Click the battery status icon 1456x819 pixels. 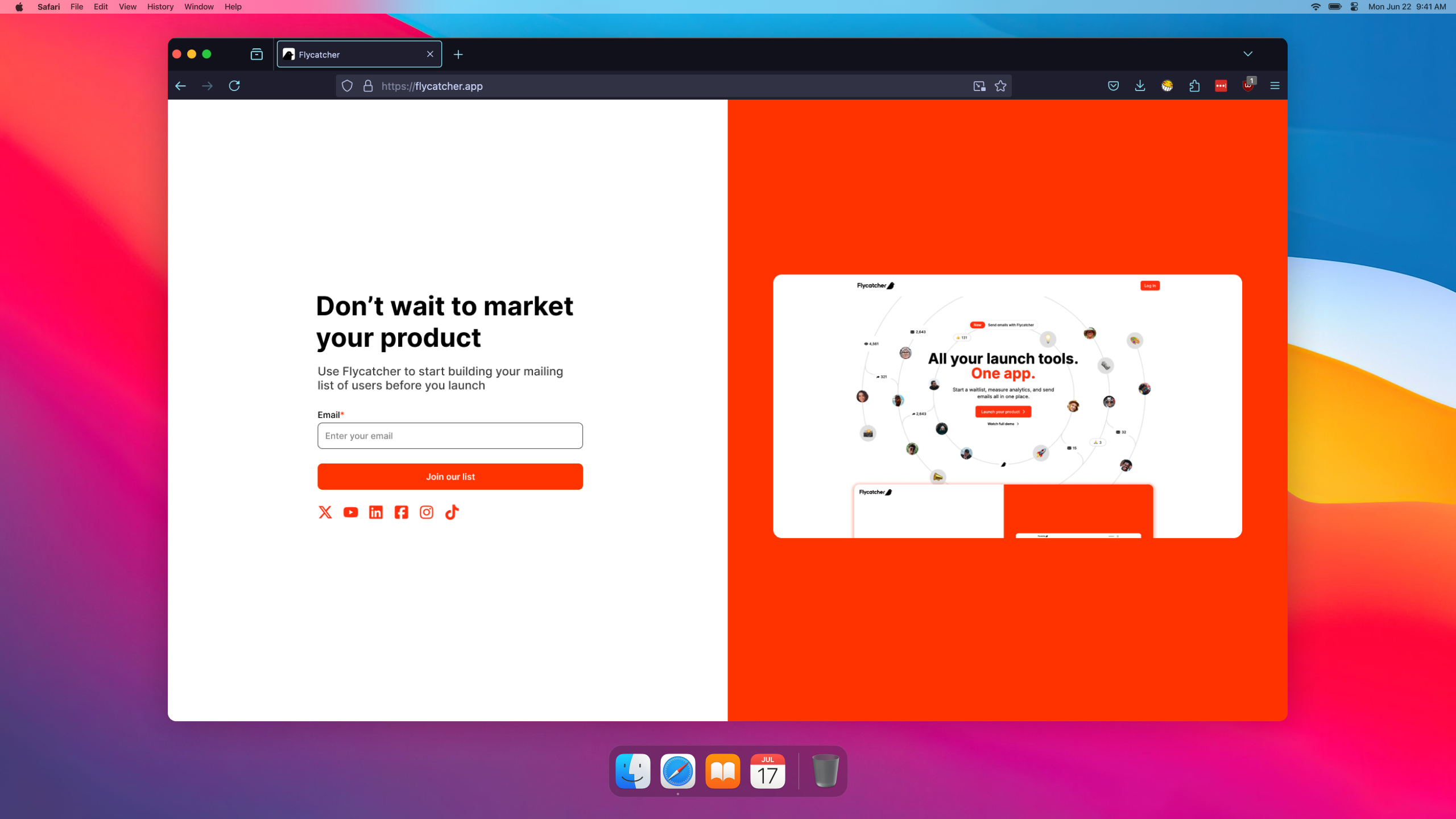(1335, 7)
